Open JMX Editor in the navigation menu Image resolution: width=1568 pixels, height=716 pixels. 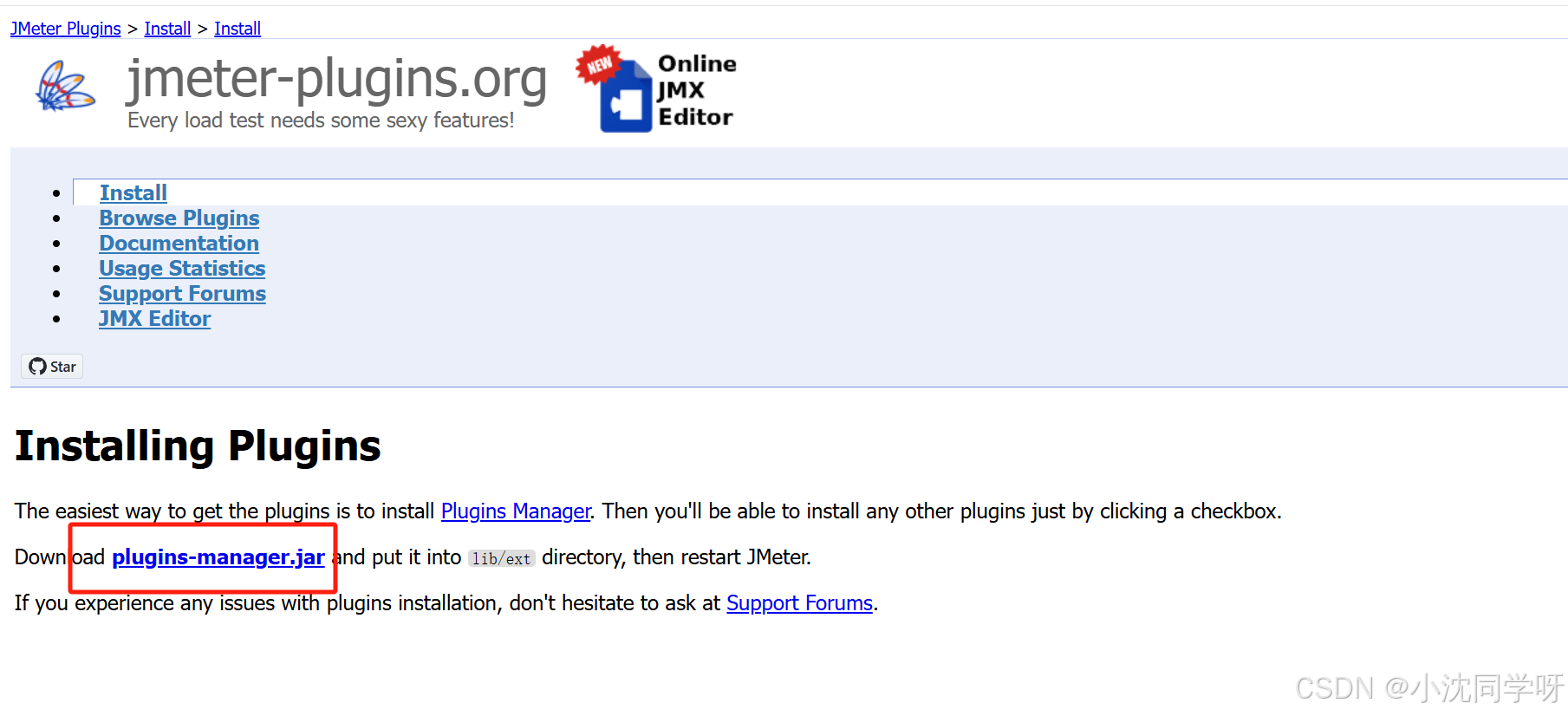155,318
